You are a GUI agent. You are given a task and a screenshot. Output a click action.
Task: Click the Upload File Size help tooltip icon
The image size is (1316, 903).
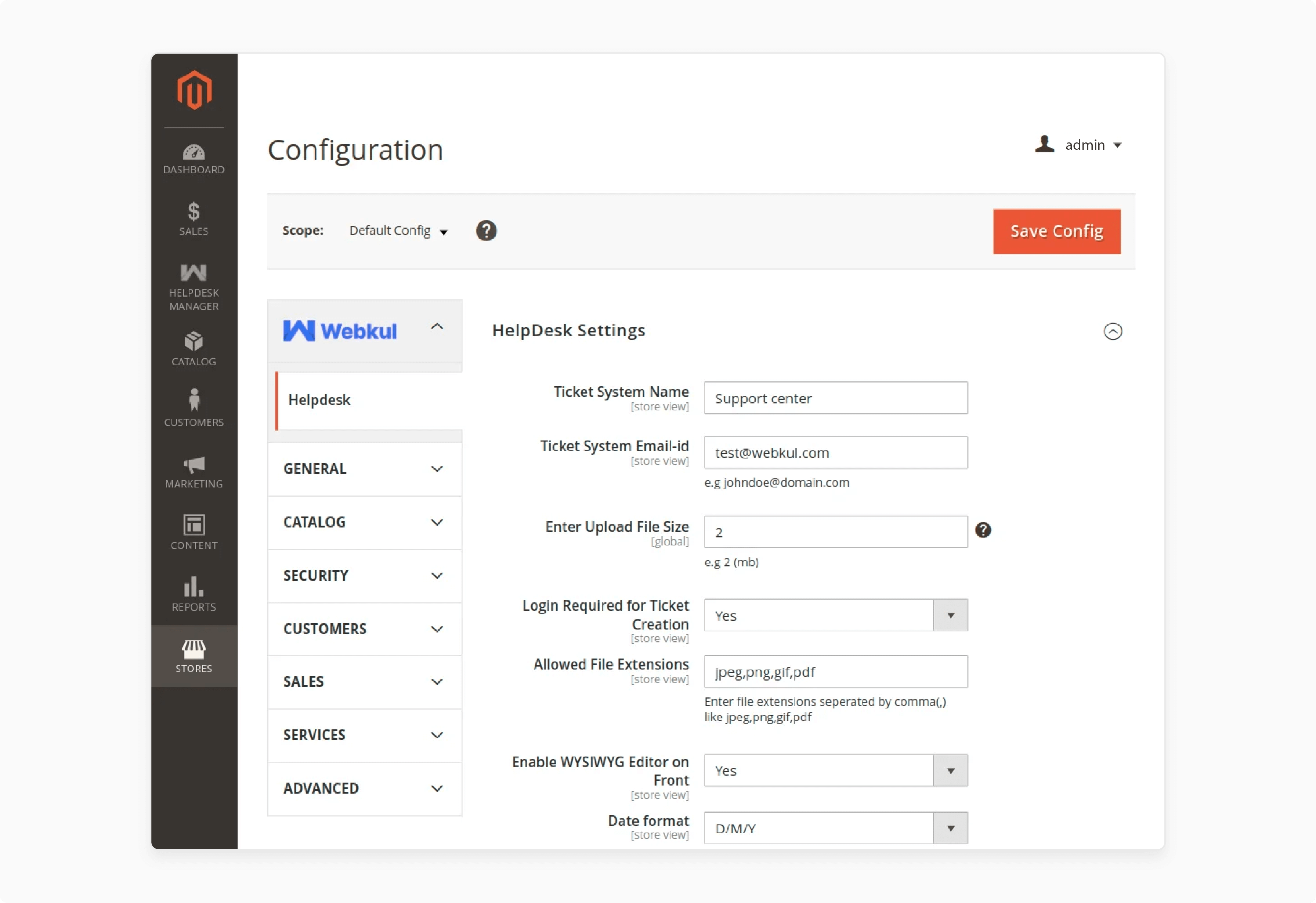[x=983, y=530]
